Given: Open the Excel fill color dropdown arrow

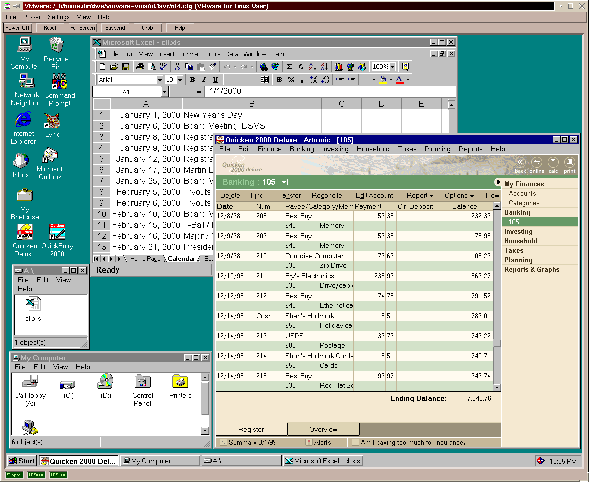Looking at the screenshot, I should (x=390, y=80).
